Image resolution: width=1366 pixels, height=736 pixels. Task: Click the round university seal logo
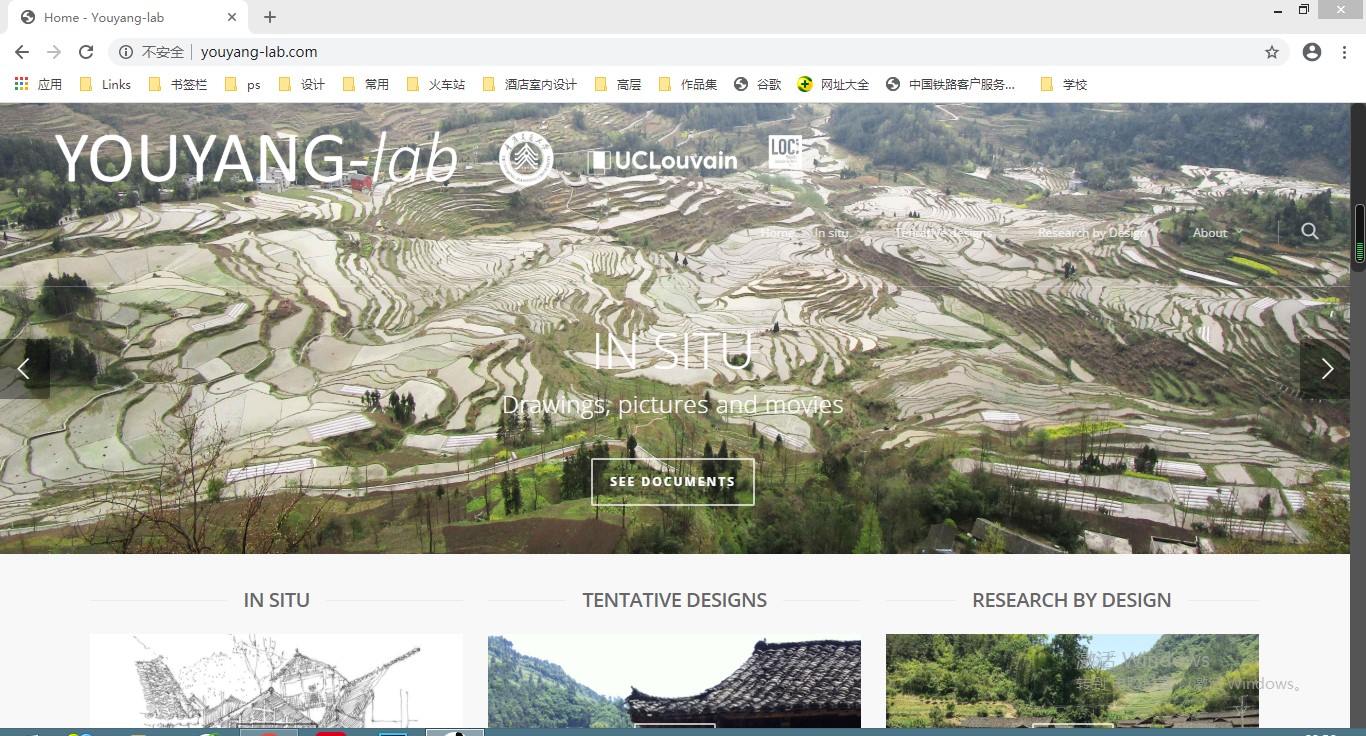[x=526, y=159]
